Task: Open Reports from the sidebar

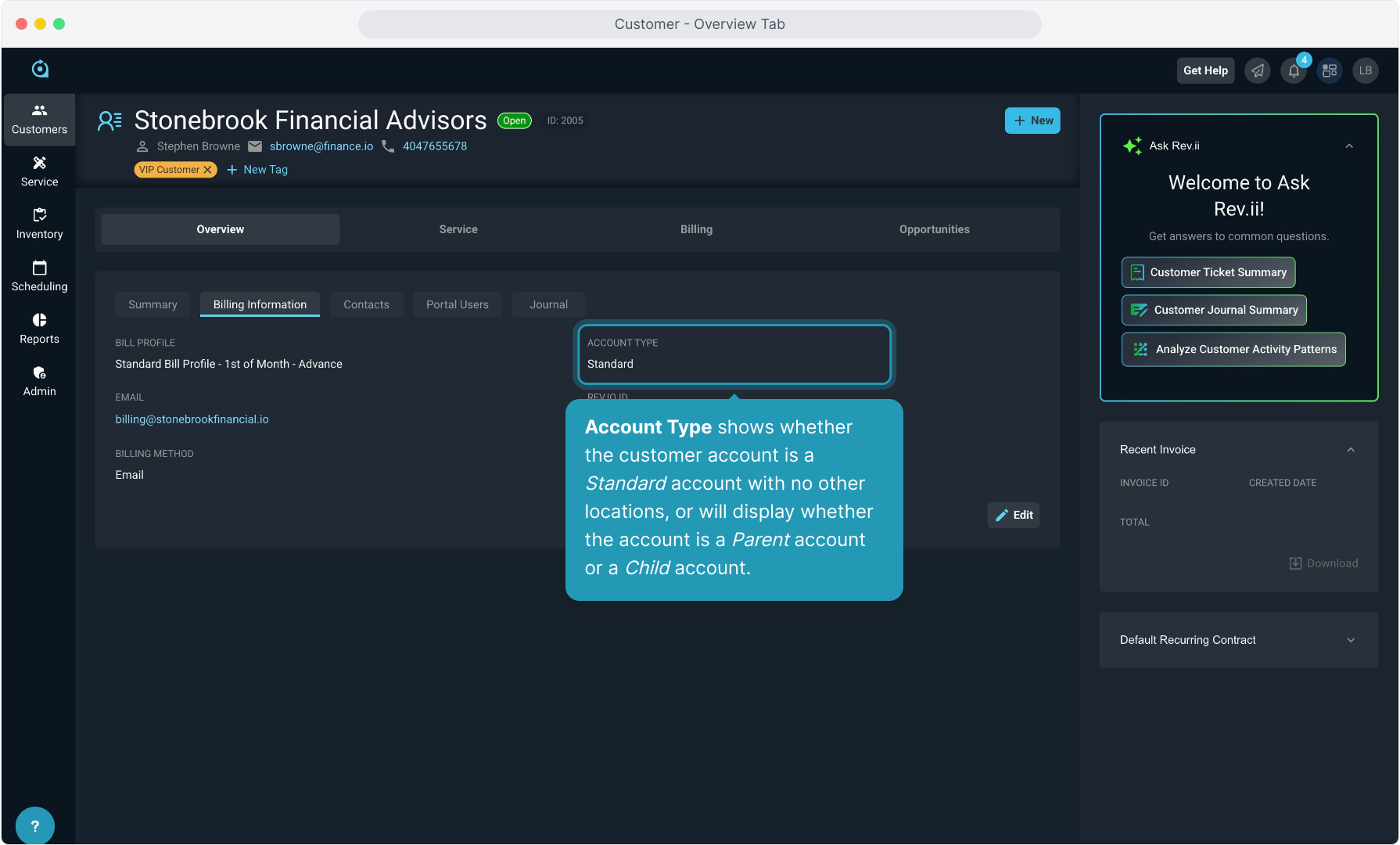Action: pyautogui.click(x=39, y=329)
